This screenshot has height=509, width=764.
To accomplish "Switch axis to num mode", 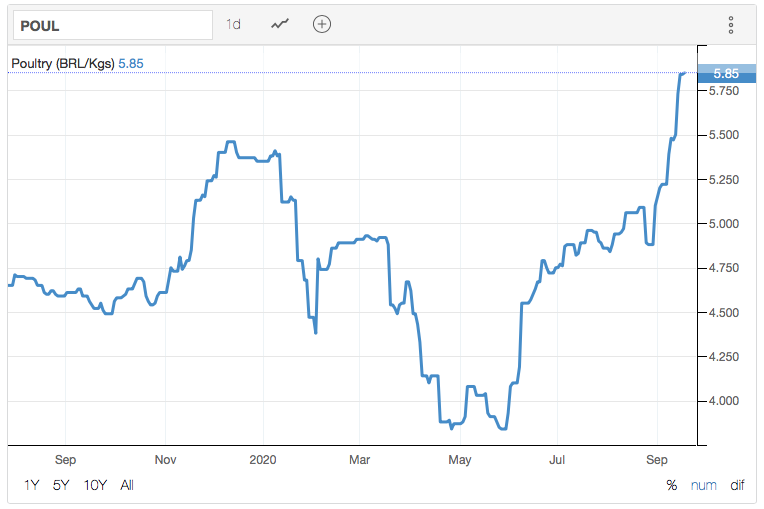I will coord(704,485).
